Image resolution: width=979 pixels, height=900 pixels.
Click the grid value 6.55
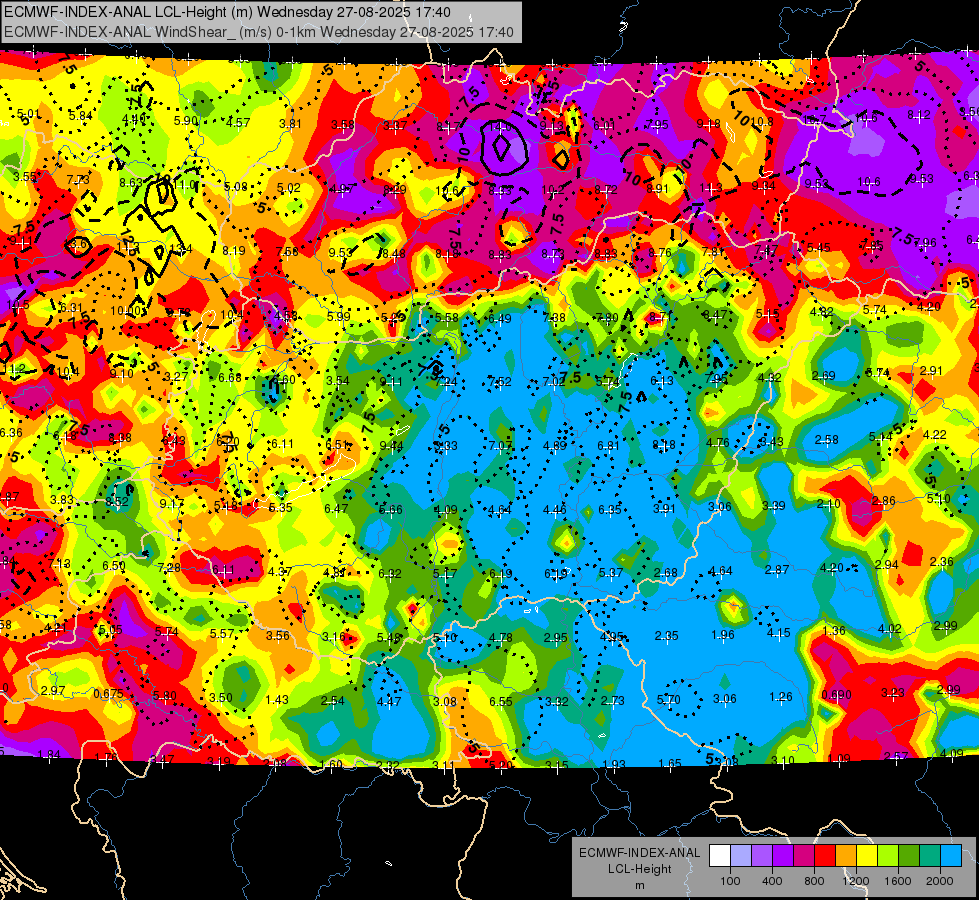501,702
